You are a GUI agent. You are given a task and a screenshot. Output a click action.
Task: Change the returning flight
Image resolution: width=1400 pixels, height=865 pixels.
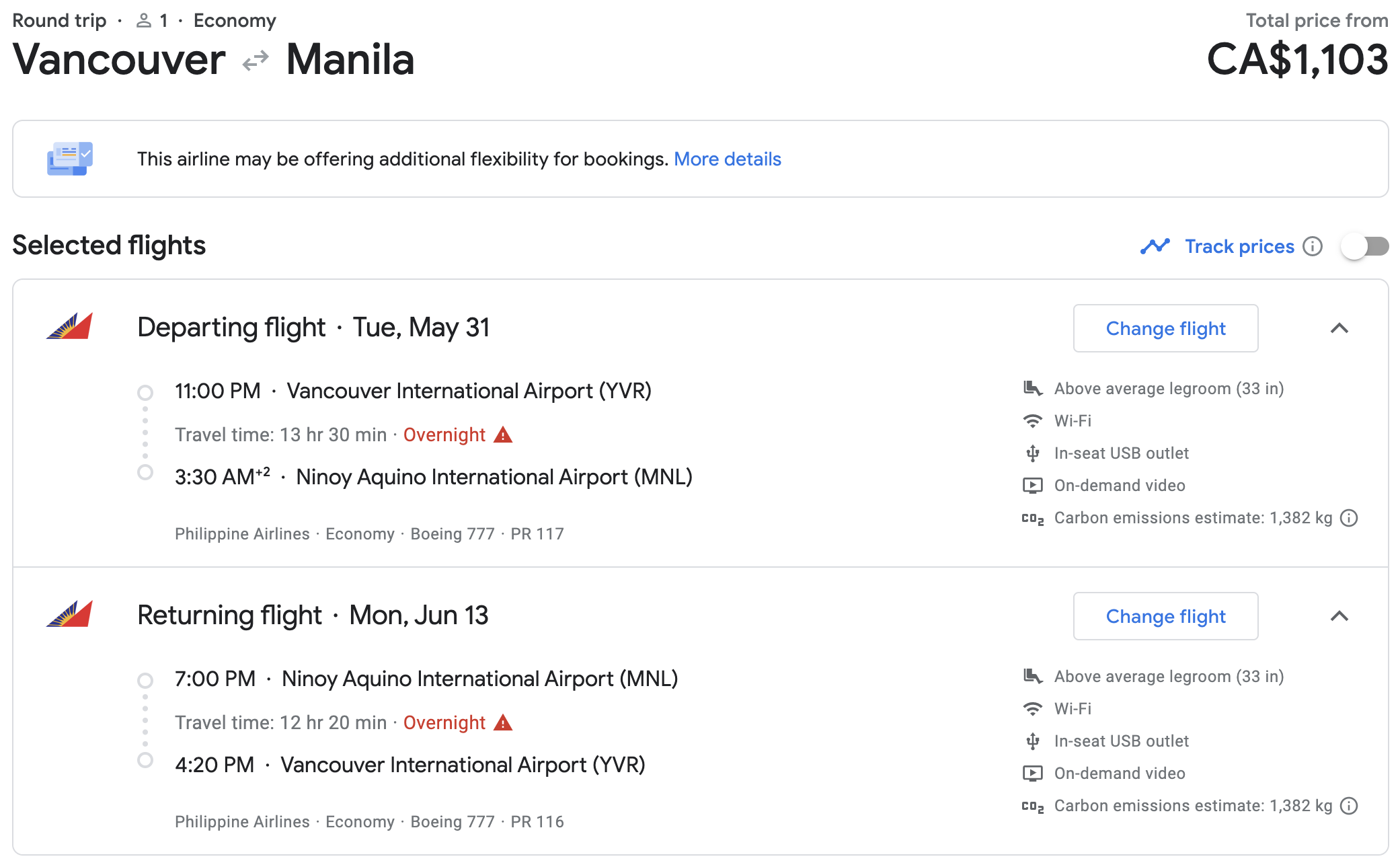pyautogui.click(x=1165, y=616)
